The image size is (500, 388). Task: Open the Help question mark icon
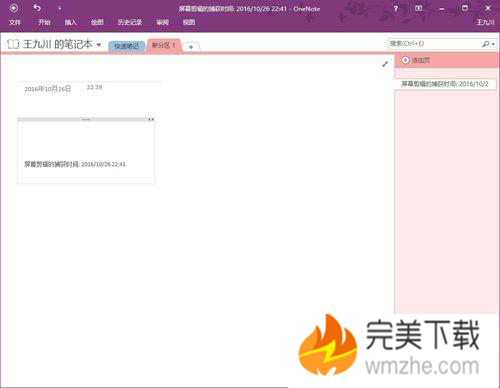(395, 9)
